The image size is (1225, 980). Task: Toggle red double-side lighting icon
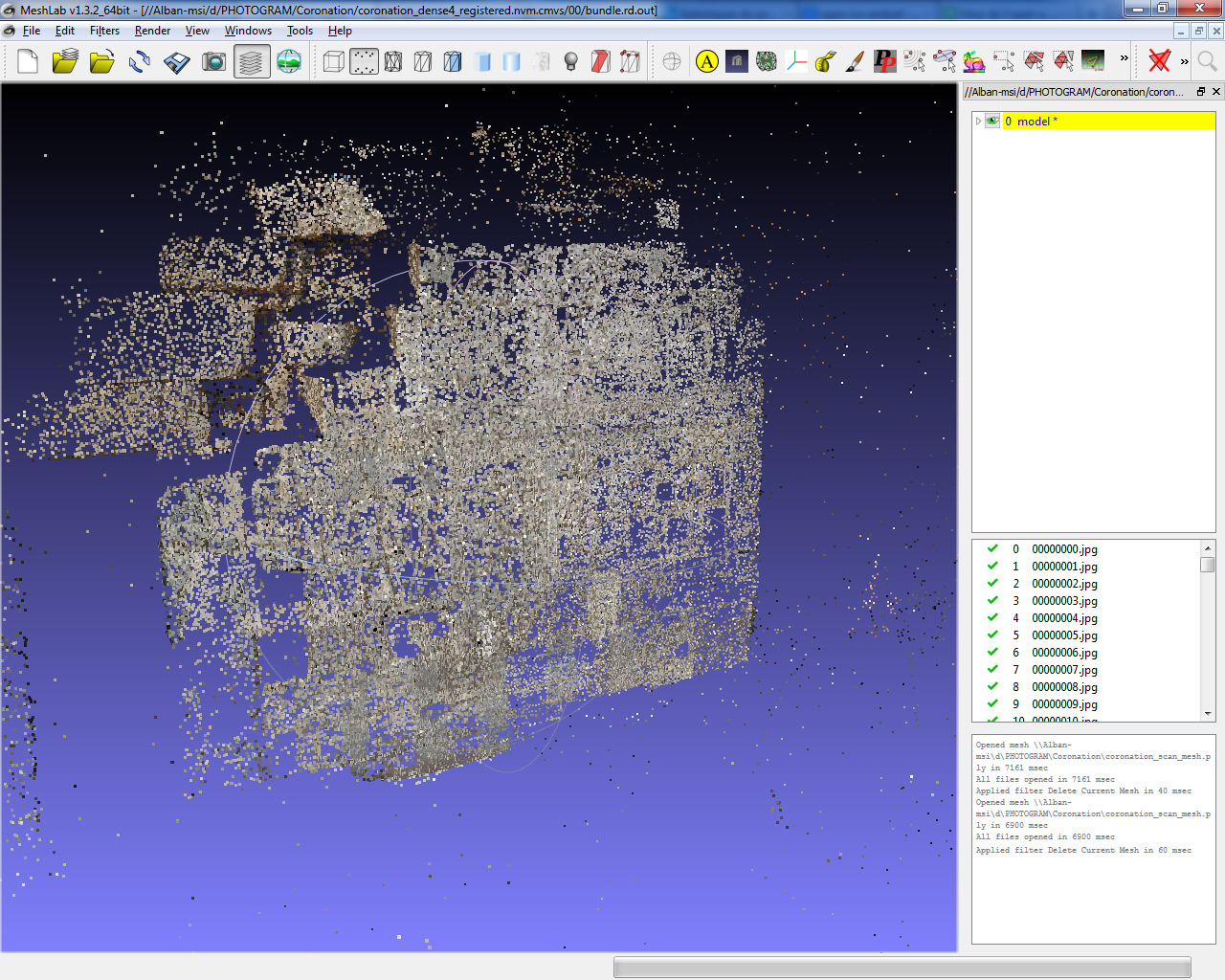pyautogui.click(x=601, y=62)
